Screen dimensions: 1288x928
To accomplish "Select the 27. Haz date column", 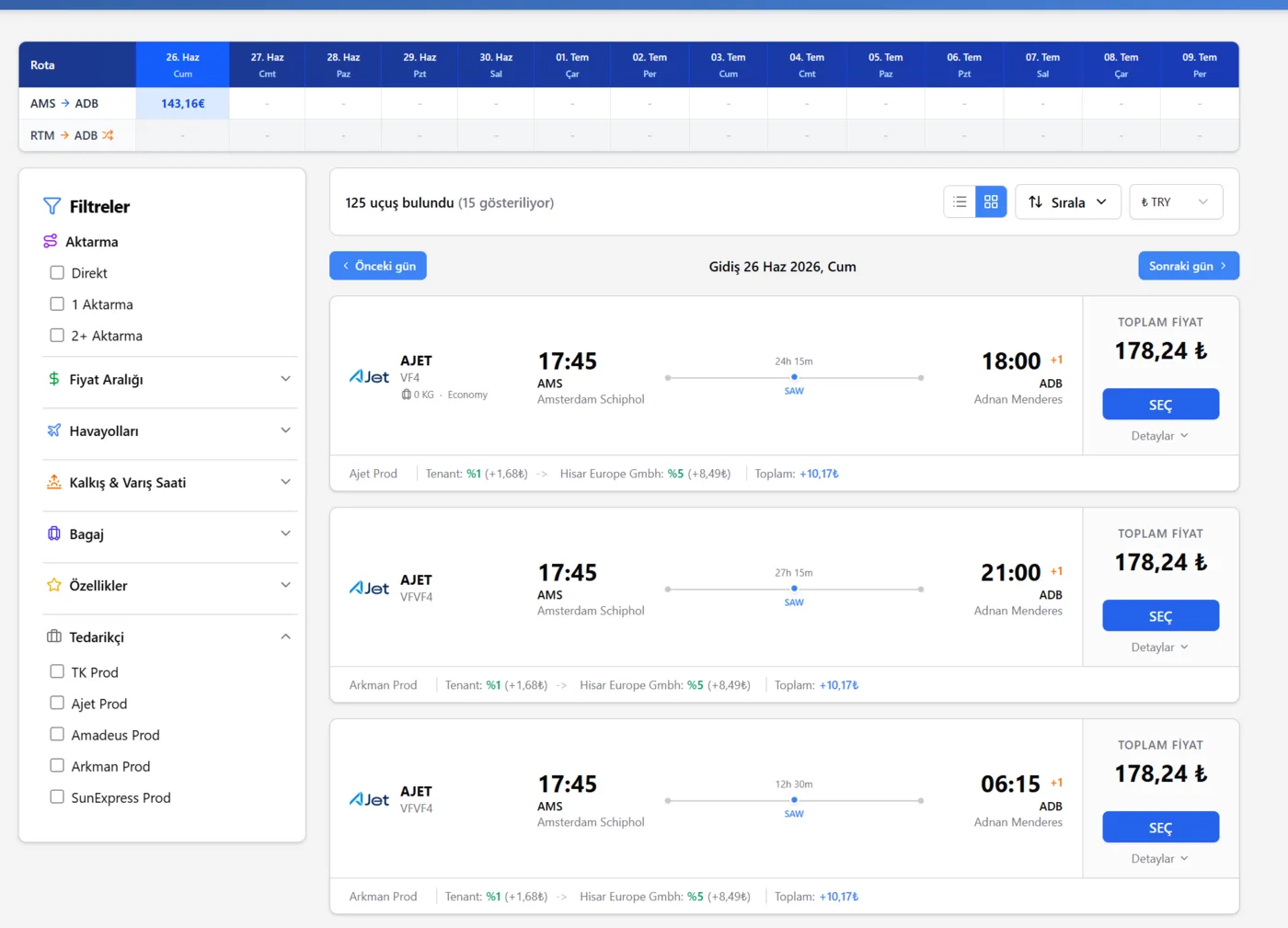I will coord(267,64).
